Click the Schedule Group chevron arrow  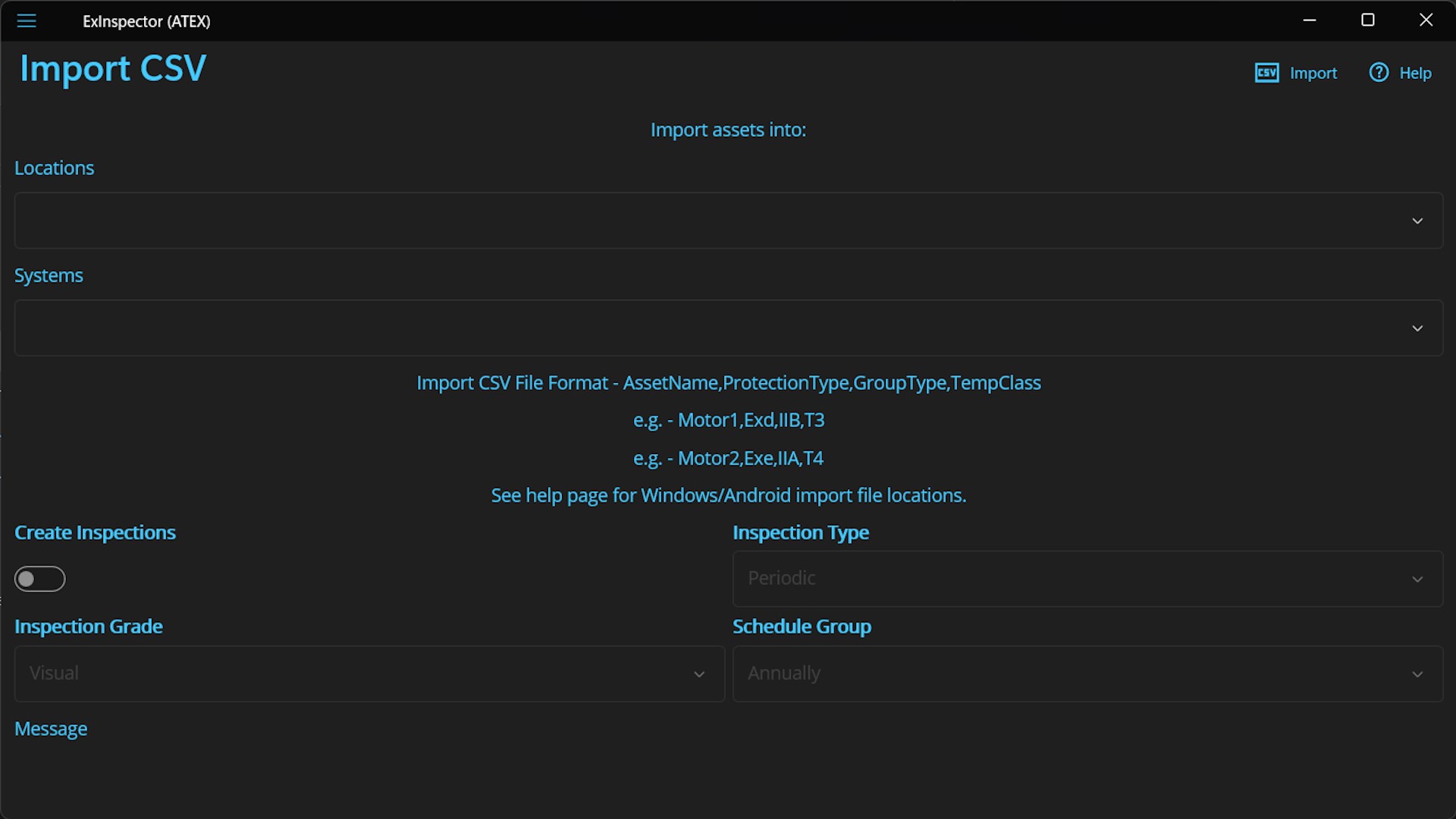tap(1417, 674)
